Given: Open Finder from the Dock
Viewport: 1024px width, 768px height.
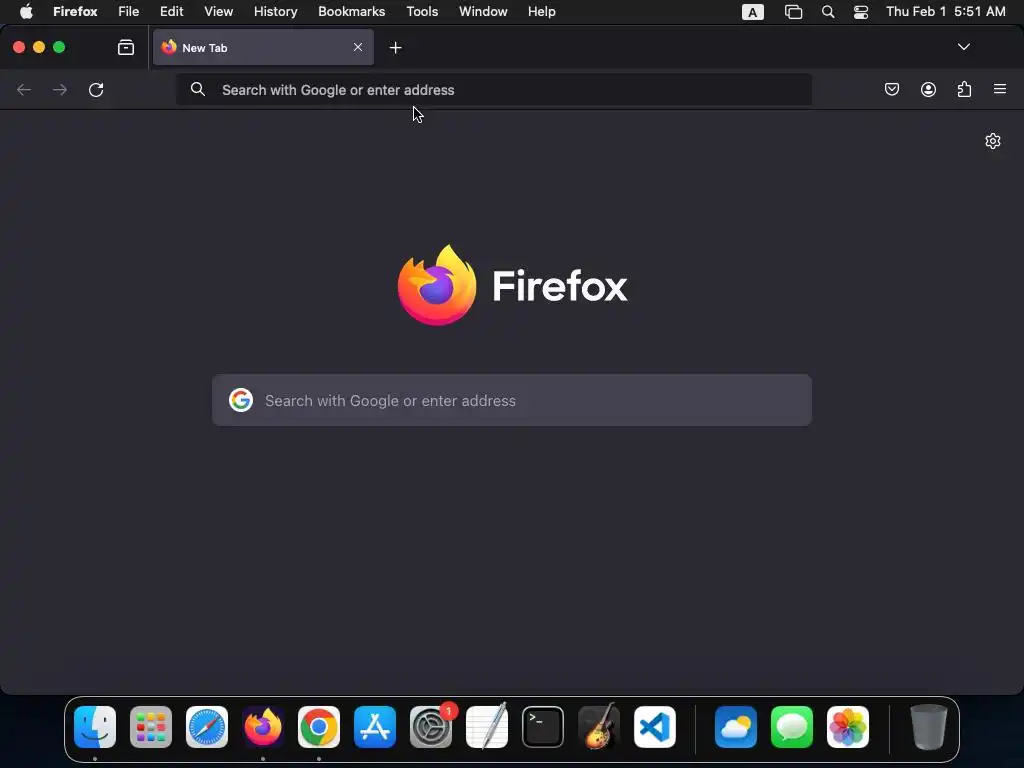Looking at the screenshot, I should click(x=95, y=727).
